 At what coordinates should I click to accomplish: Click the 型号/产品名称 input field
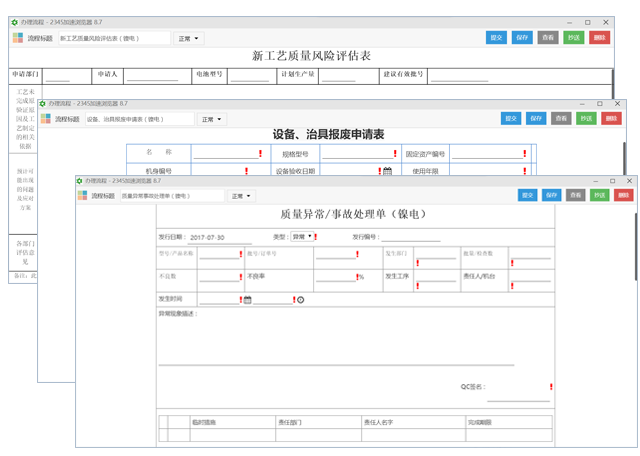[x=219, y=254]
